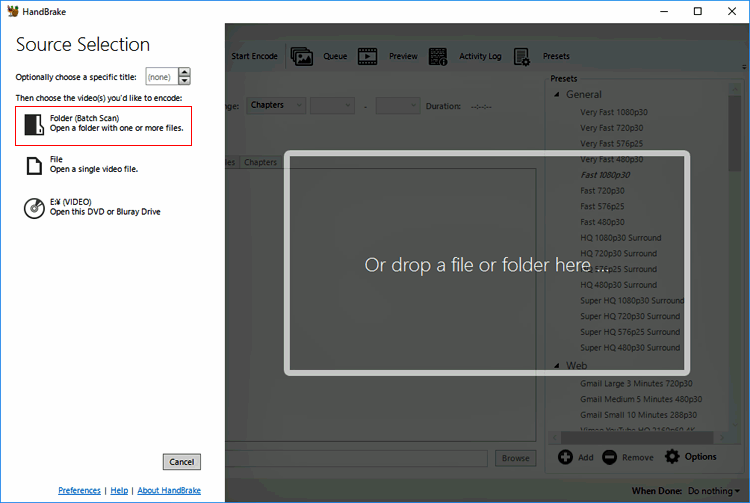Select the HQ 1080p30 Surround preset
Screen dimensions: 750x503
tap(621, 238)
